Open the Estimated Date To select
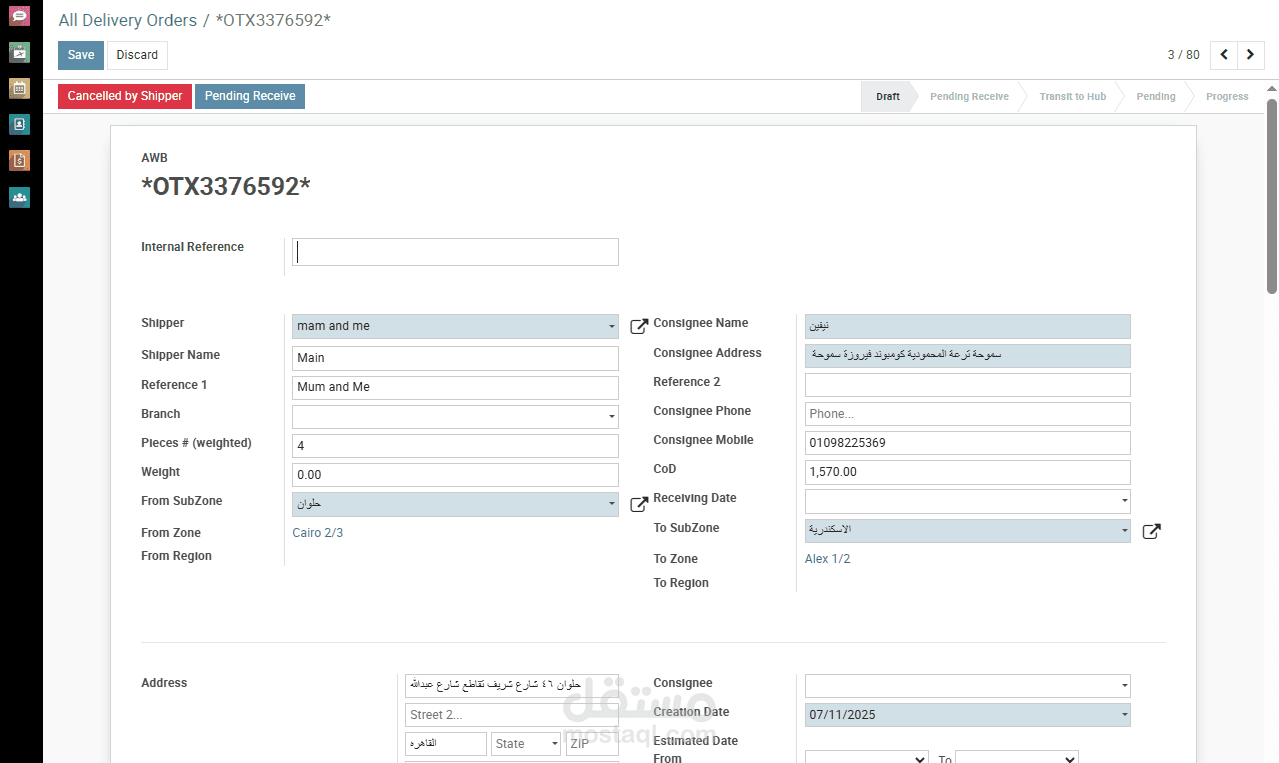1279x763 pixels. (1016, 759)
